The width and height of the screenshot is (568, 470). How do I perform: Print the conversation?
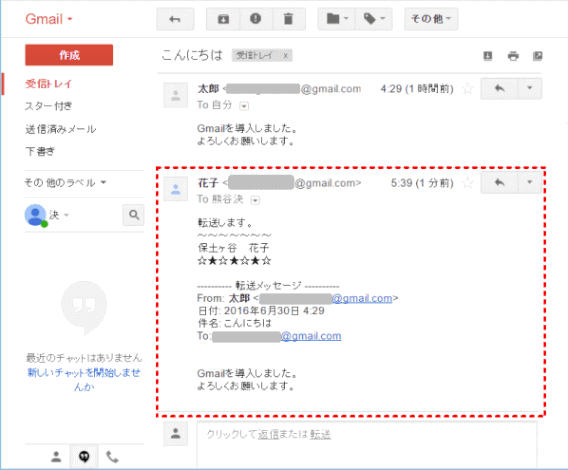tap(513, 56)
